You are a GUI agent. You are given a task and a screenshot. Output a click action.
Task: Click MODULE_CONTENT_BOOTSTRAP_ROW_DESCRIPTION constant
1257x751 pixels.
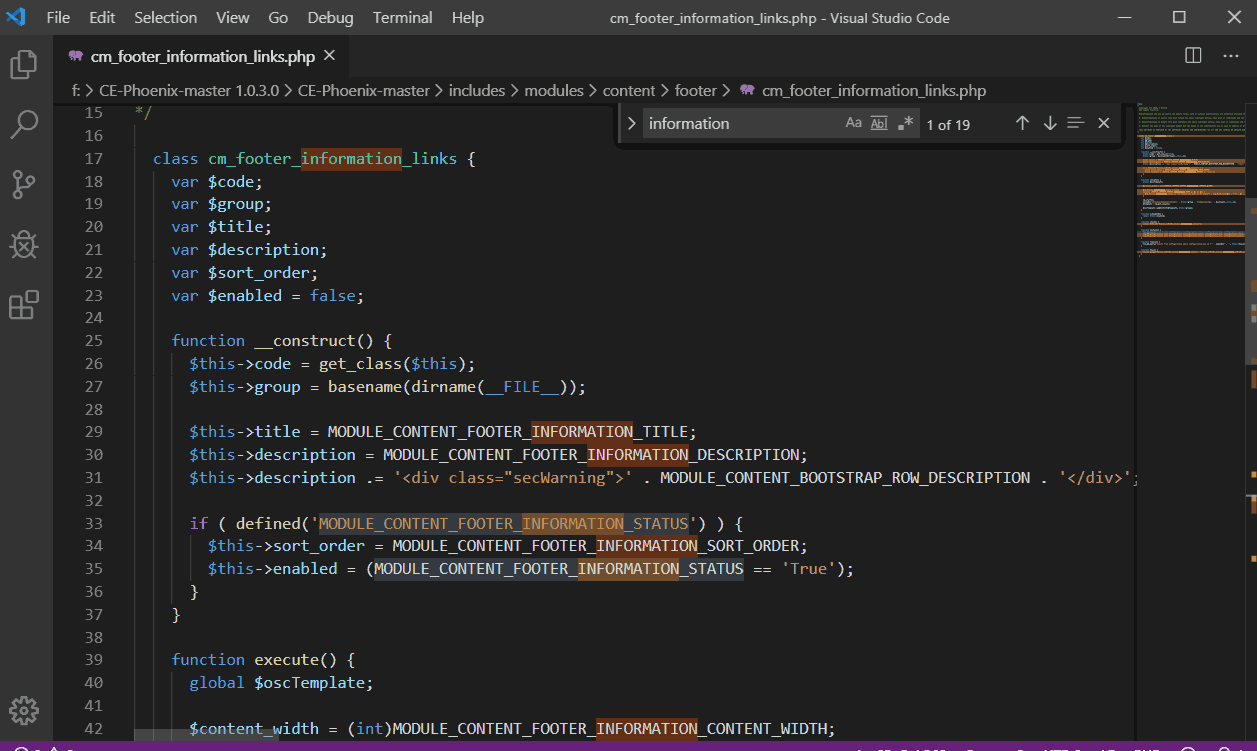point(845,477)
